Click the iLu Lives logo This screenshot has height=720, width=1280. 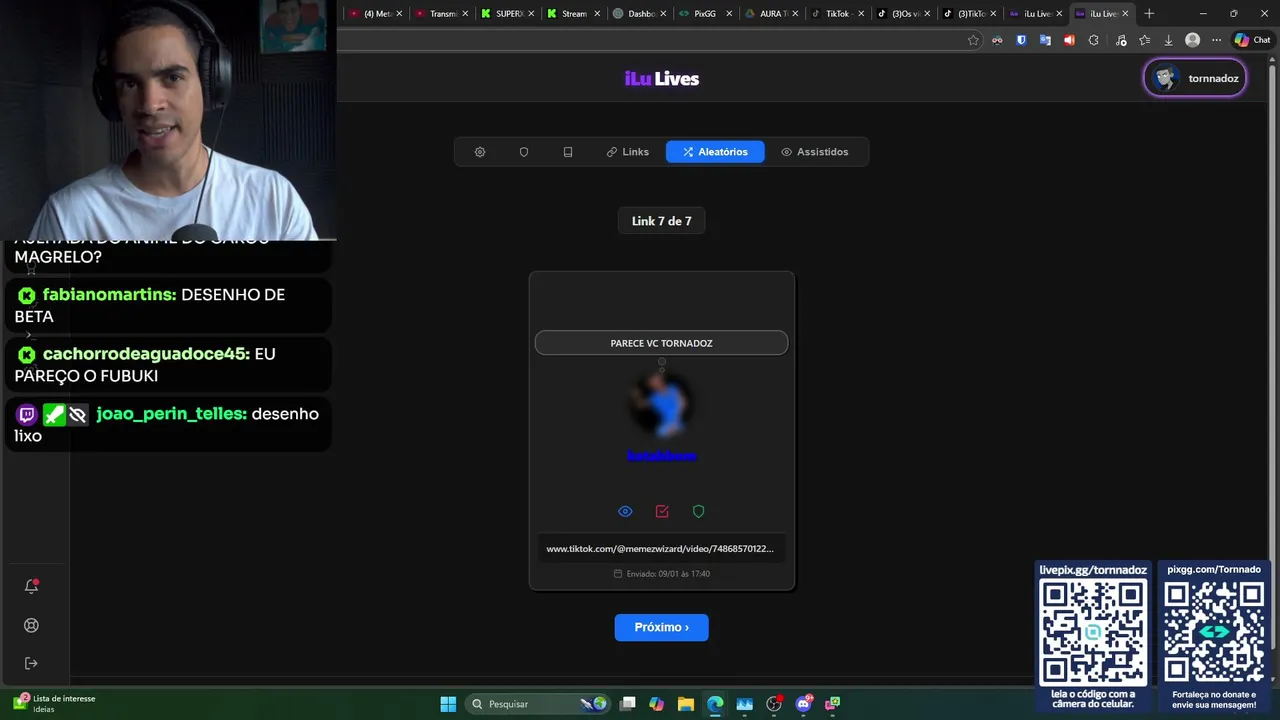pos(662,79)
